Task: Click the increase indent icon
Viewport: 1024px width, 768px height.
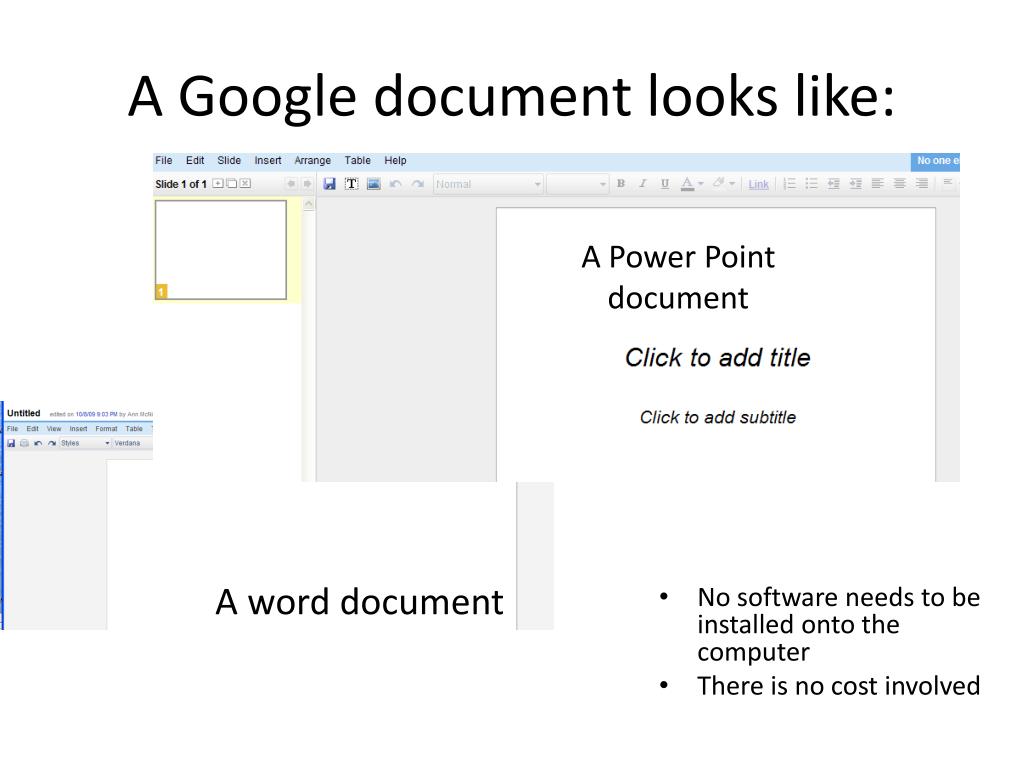Action: coord(856,184)
